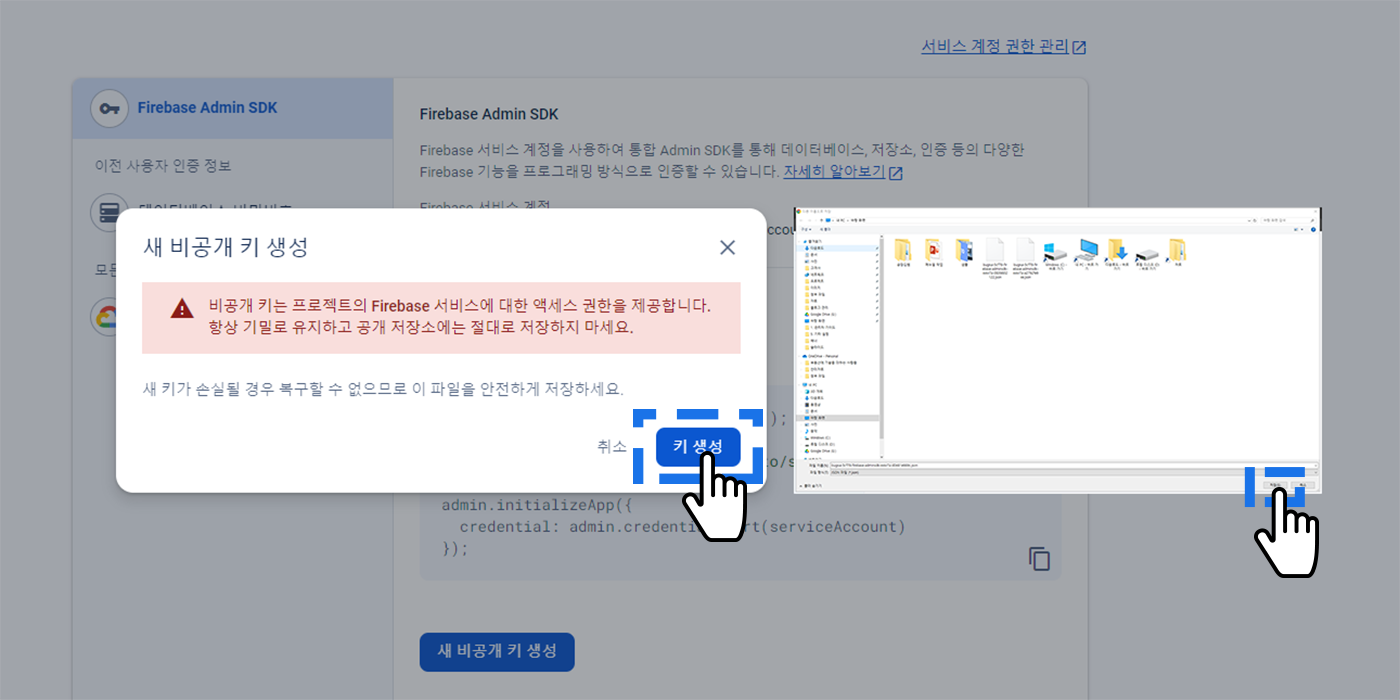Viewport: 1400px width, 700px height.
Task: Click the 새 비공개 키 생성 button at the bottom
Action: pyautogui.click(x=497, y=651)
